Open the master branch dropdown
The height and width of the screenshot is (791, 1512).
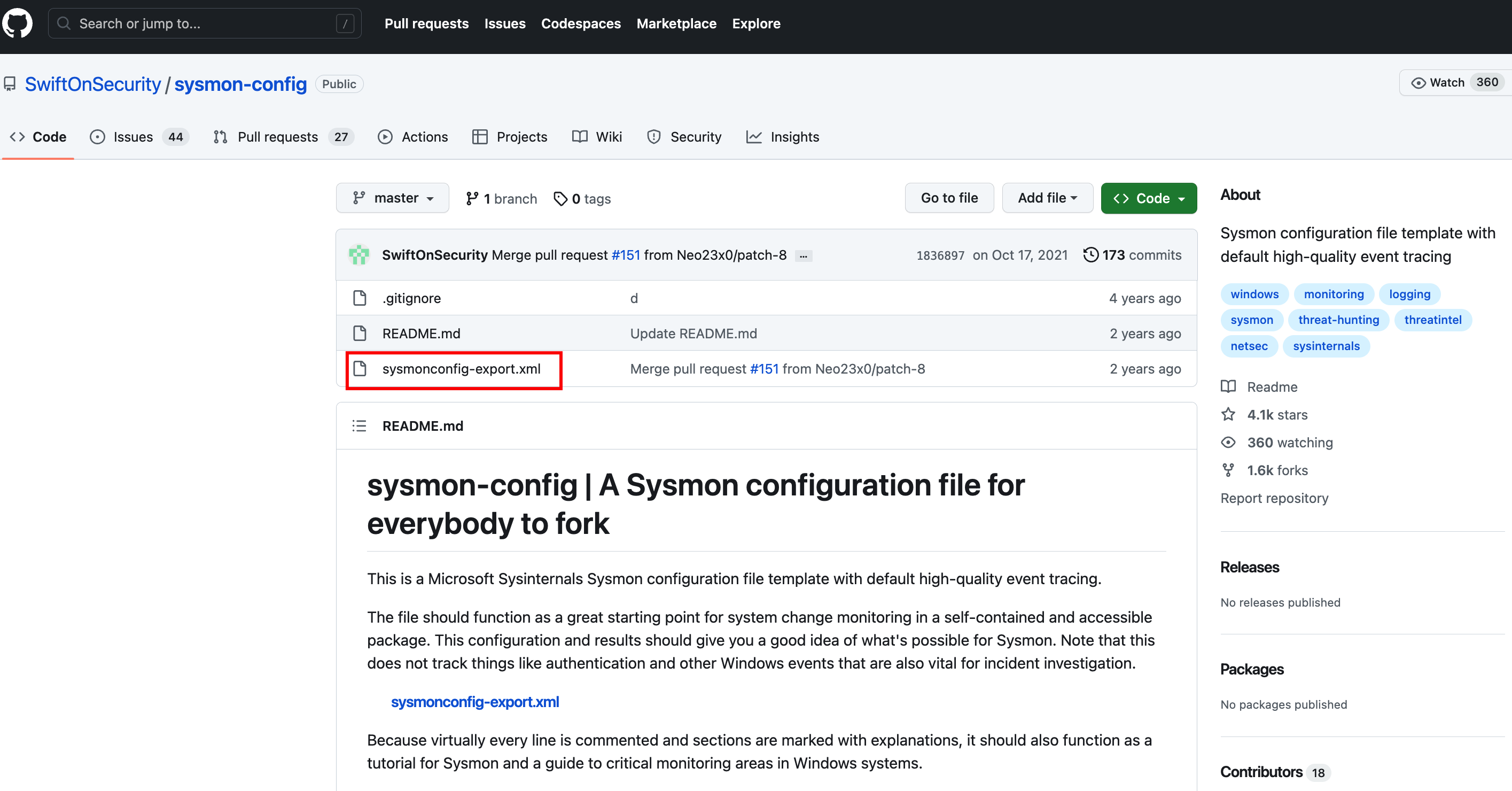click(x=393, y=198)
